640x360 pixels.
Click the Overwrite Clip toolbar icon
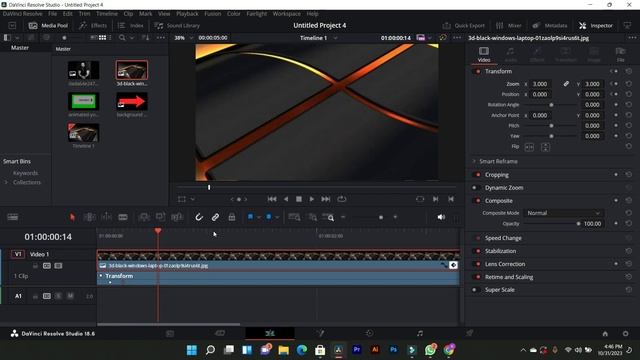(x=160, y=217)
